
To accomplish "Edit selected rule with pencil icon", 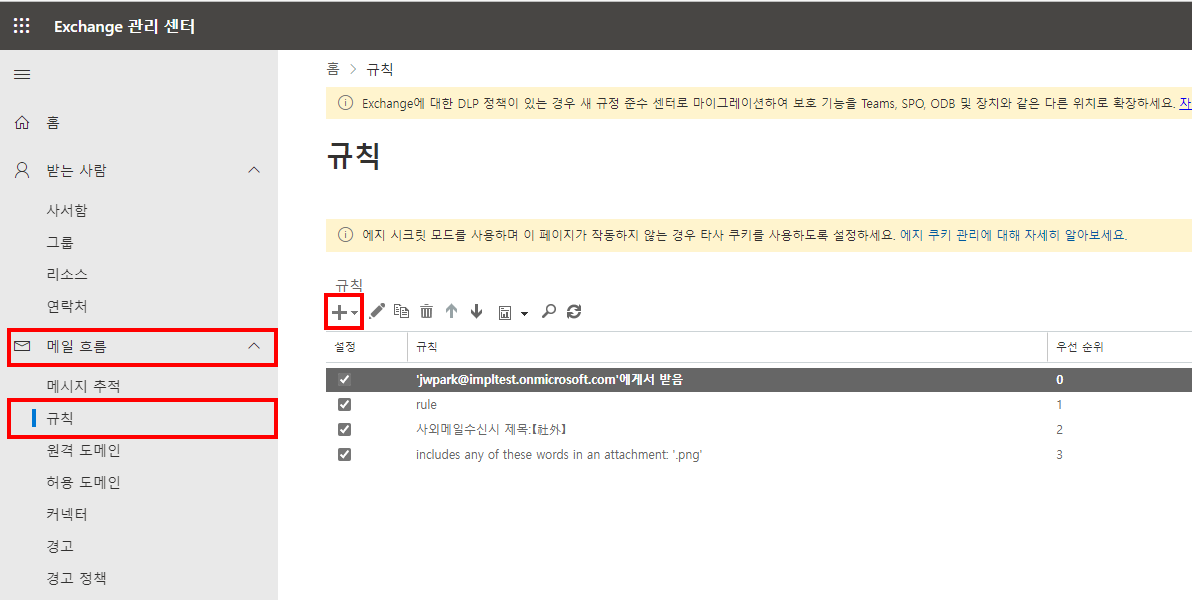I will click(377, 310).
